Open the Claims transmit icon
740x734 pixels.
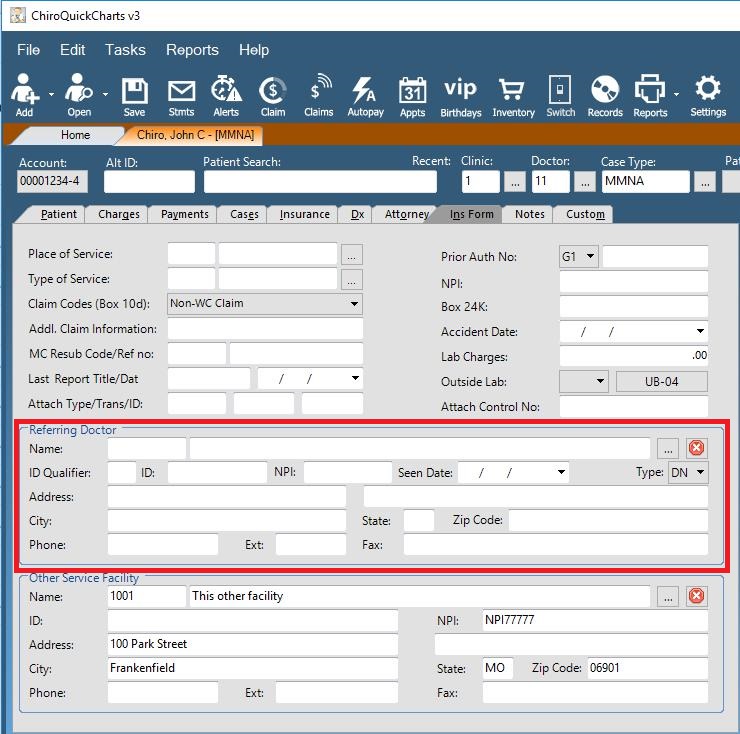coord(319,96)
